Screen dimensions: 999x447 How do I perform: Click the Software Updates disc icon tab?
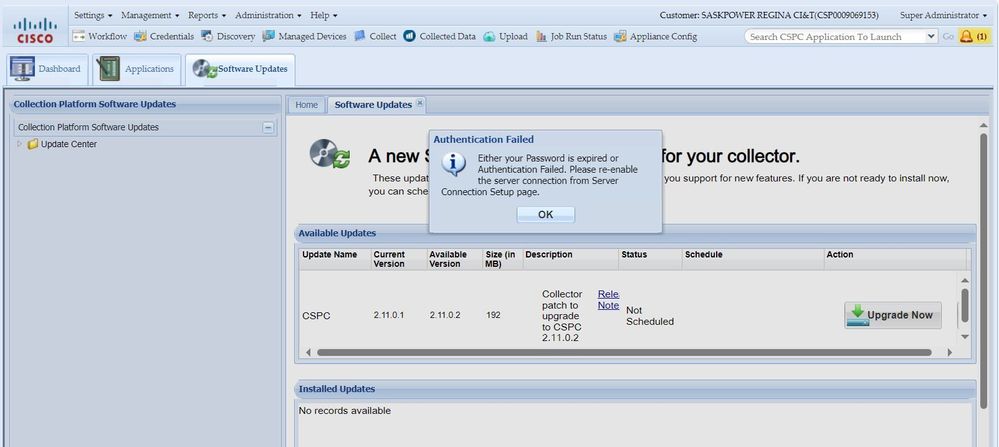(205, 69)
